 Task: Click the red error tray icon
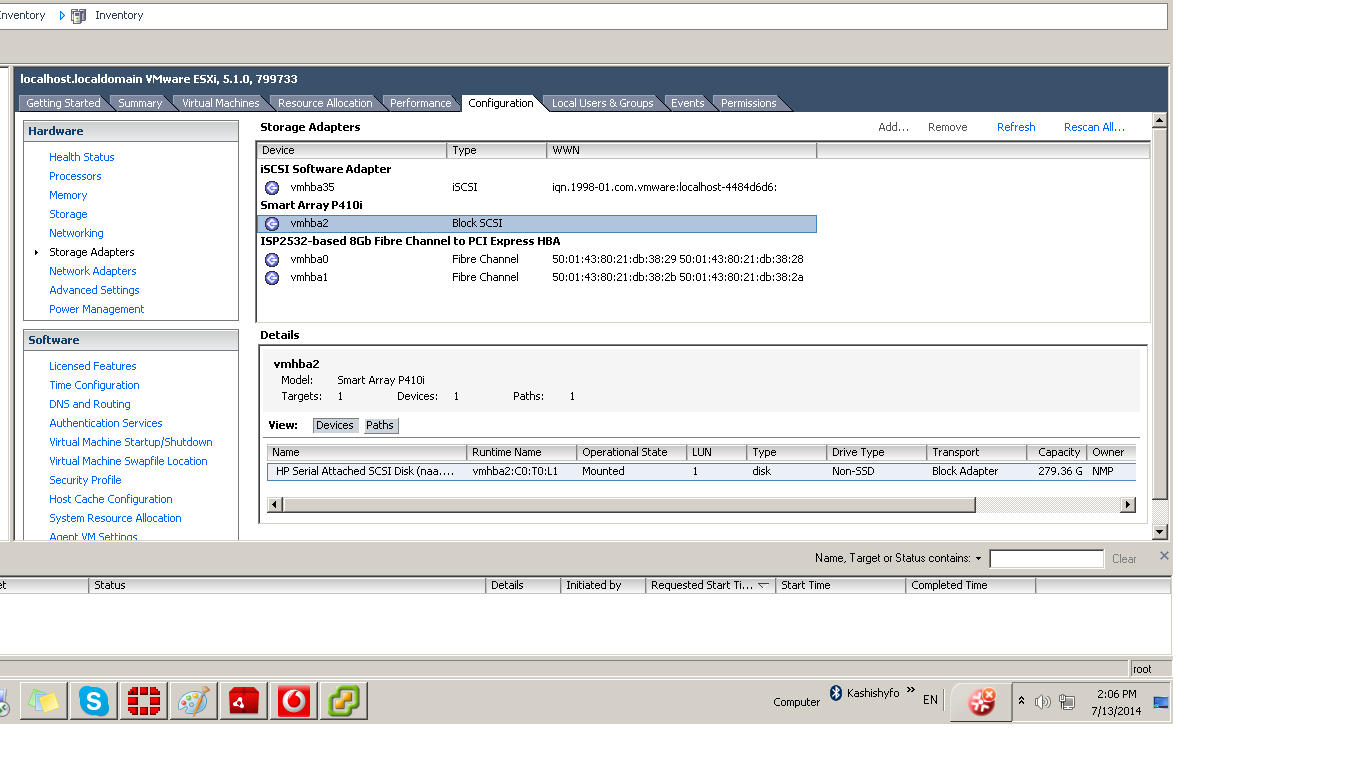[981, 701]
